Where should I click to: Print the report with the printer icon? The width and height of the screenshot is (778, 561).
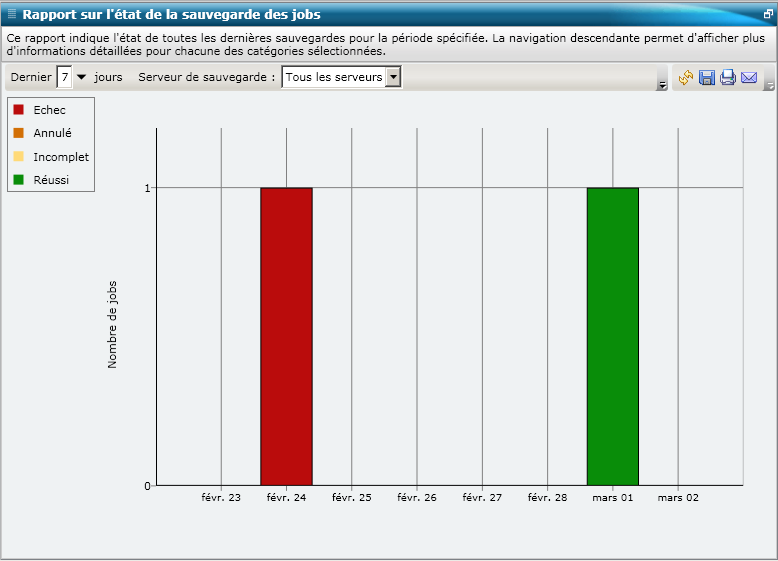pos(727,77)
